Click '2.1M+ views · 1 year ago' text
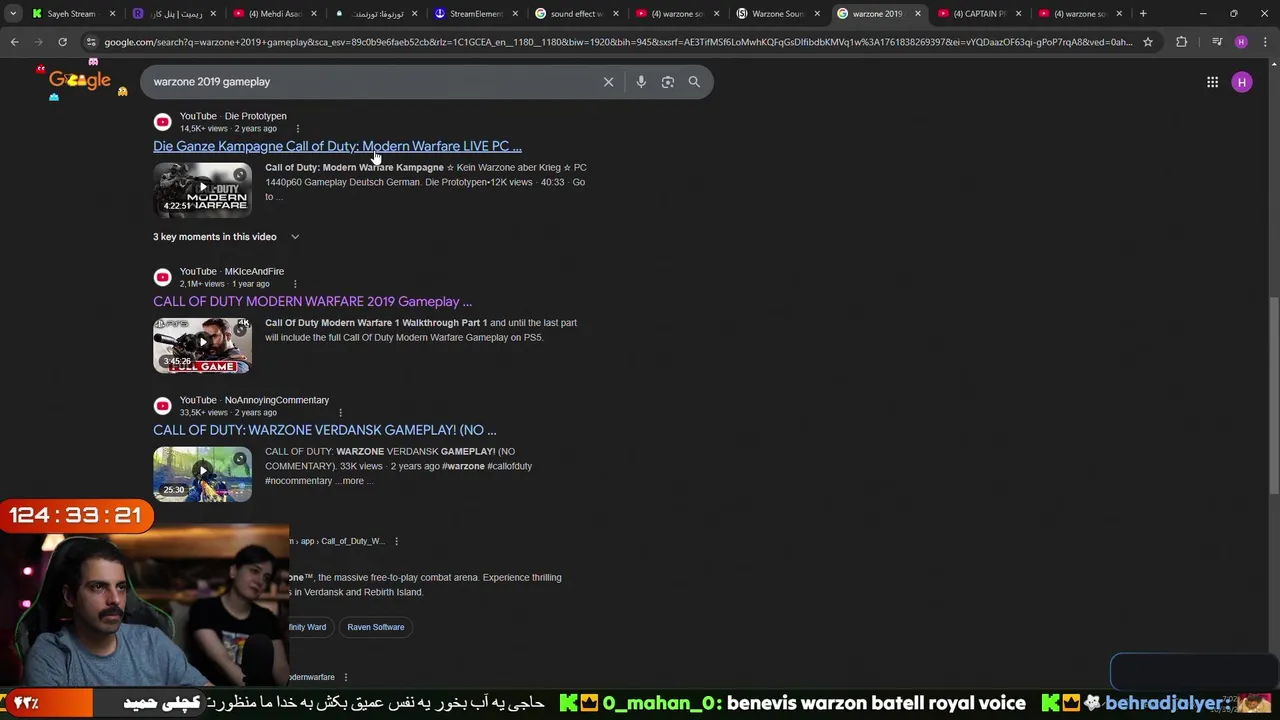Image resolution: width=1280 pixels, height=720 pixels. point(225,284)
